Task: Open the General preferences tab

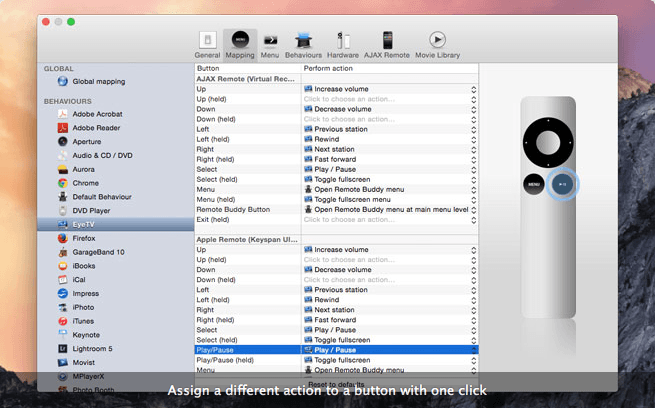Action: coord(207,43)
